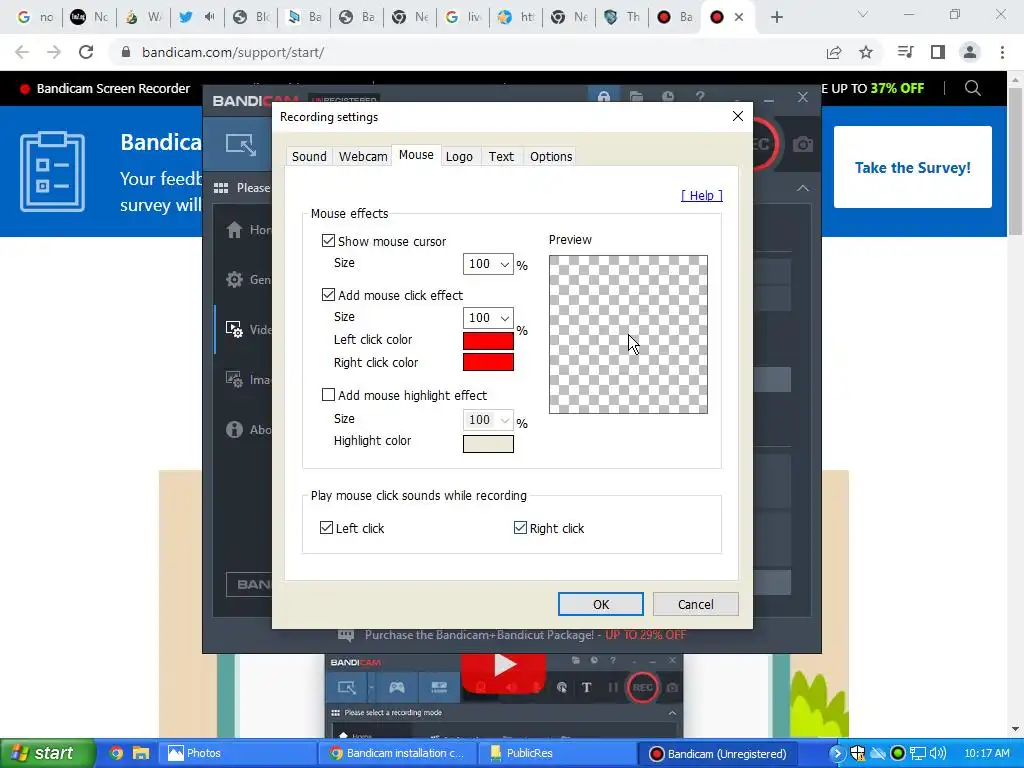Open Bandicam General settings gear item
Image resolution: width=1024 pixels, height=768 pixels.
point(248,280)
